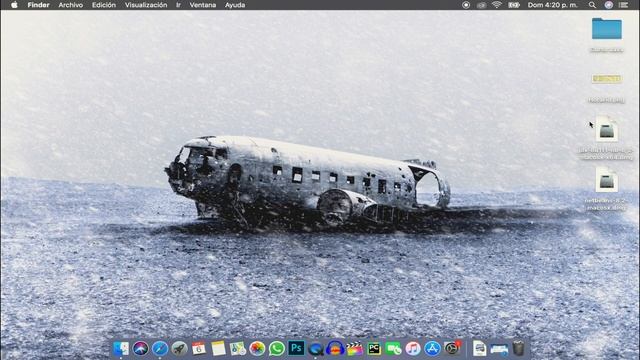Open the Ayuda menu

(x=235, y=5)
